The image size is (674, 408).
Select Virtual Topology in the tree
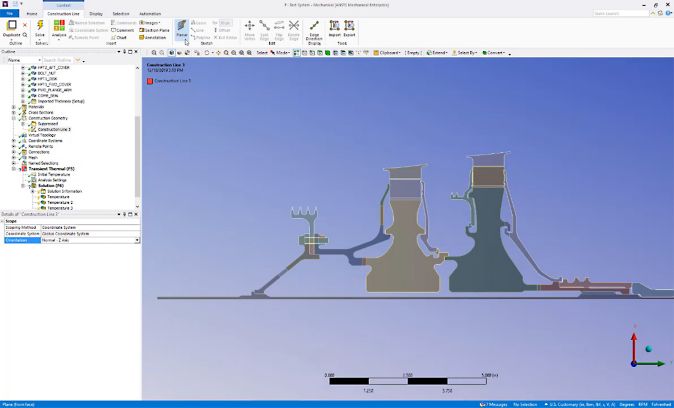(x=42, y=135)
